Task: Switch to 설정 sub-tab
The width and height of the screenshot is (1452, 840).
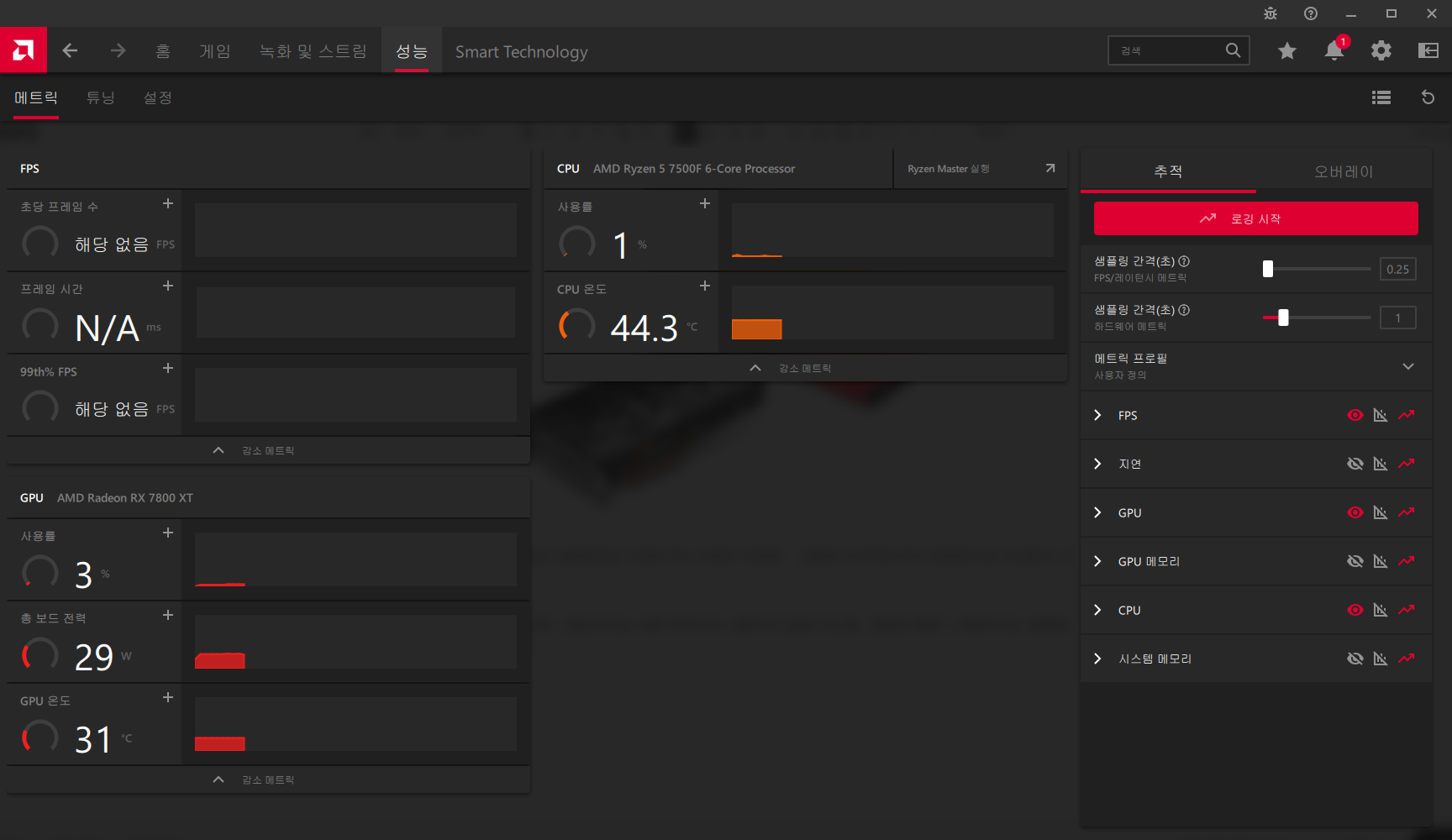Action: coord(158,97)
